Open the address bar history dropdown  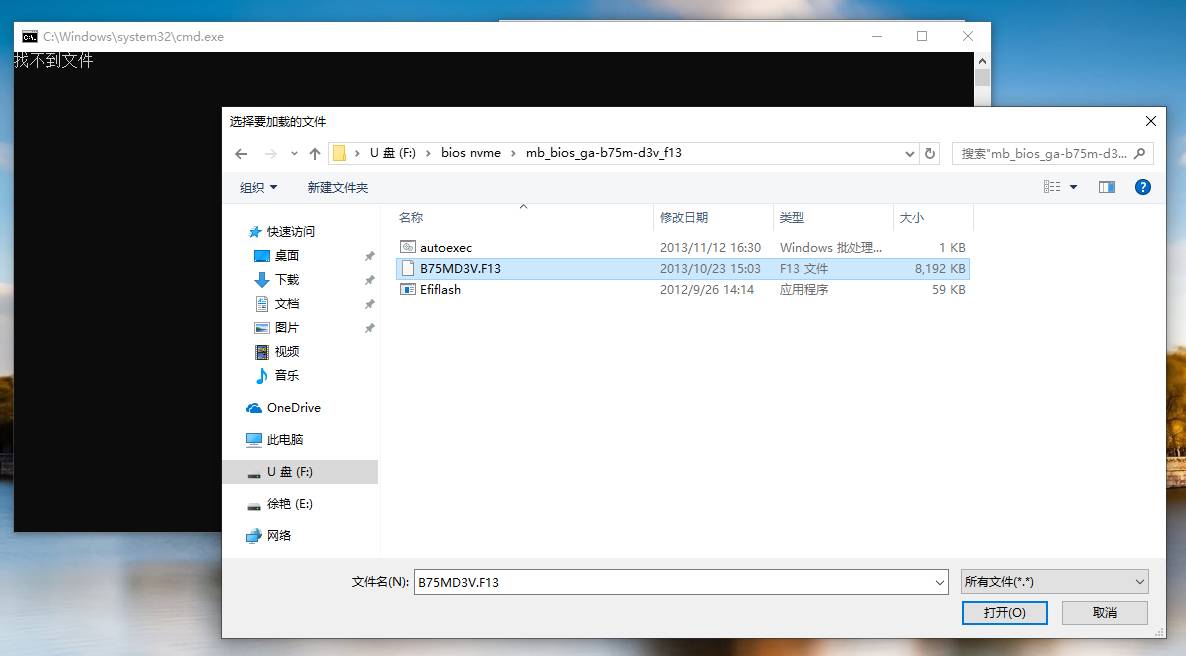pyautogui.click(x=909, y=154)
